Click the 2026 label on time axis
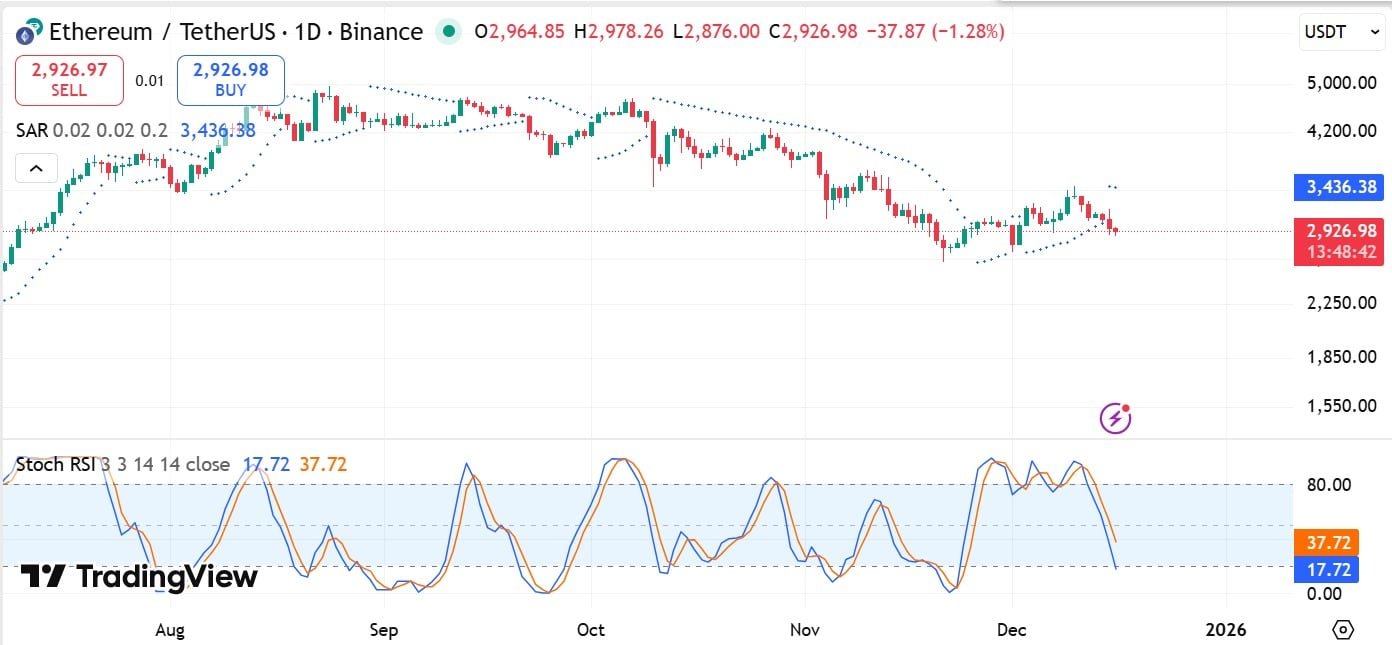Image resolution: width=1392 pixels, height=645 pixels. click(x=1226, y=630)
